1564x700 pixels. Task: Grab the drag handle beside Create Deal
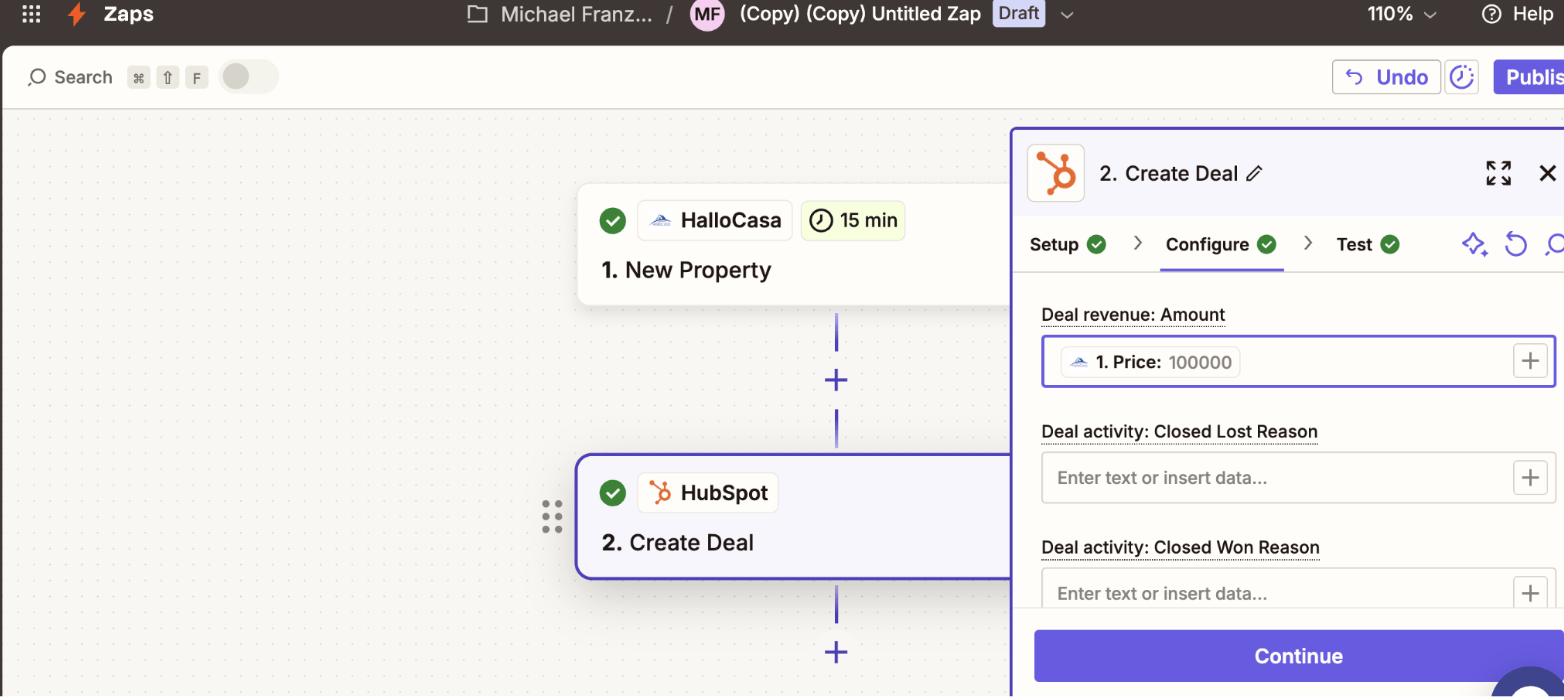[x=552, y=517]
